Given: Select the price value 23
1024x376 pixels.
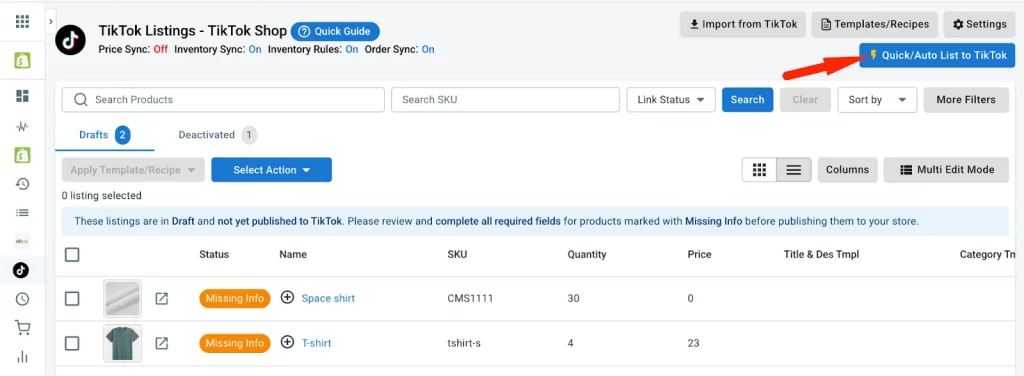Looking at the screenshot, I should (x=694, y=343).
